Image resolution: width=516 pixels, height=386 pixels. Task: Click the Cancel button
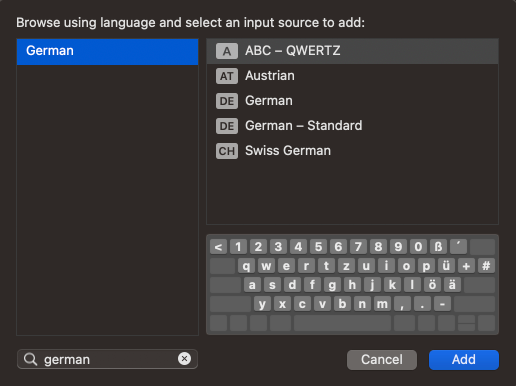pyautogui.click(x=382, y=360)
